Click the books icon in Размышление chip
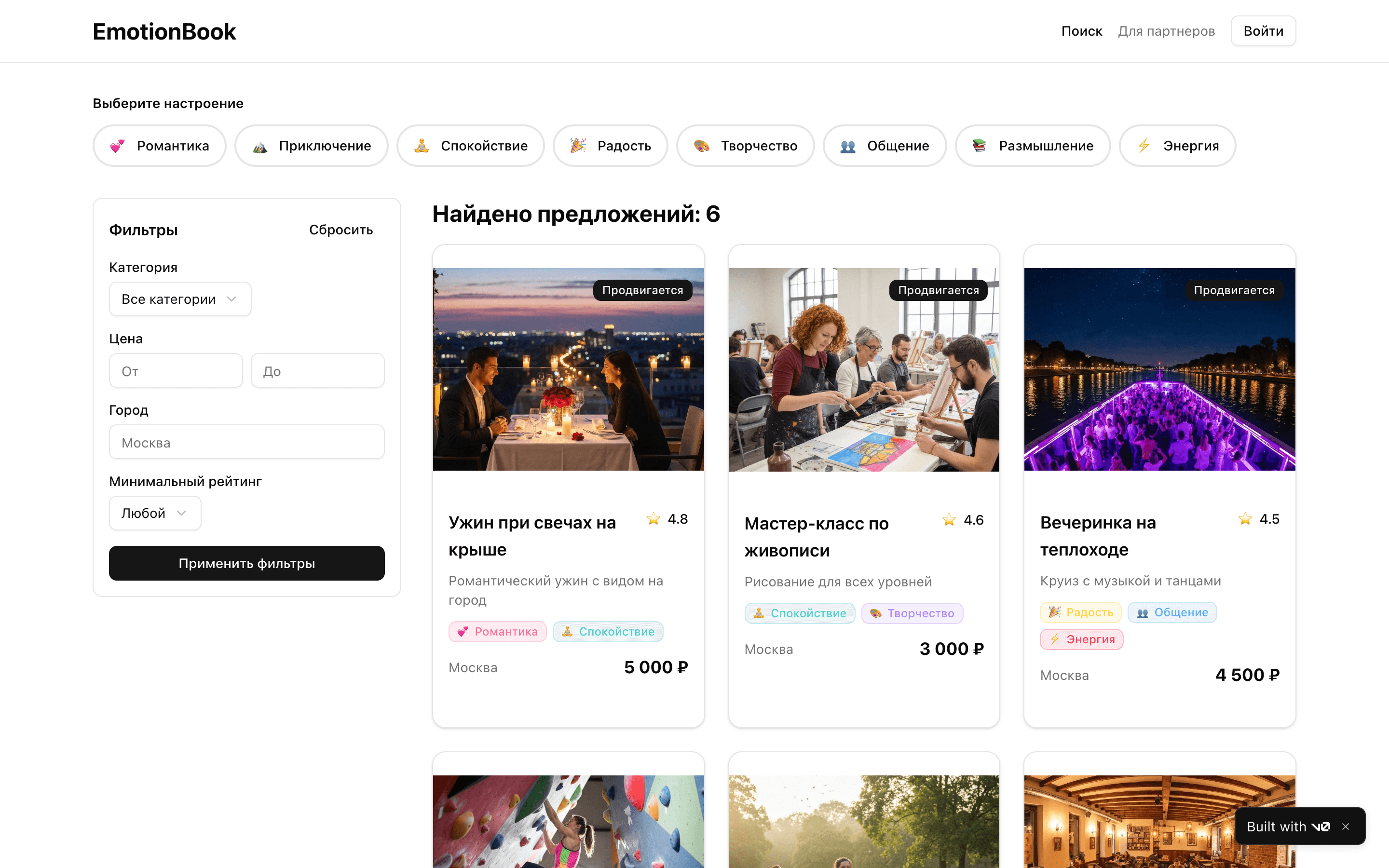The height and width of the screenshot is (868, 1389). point(979,146)
